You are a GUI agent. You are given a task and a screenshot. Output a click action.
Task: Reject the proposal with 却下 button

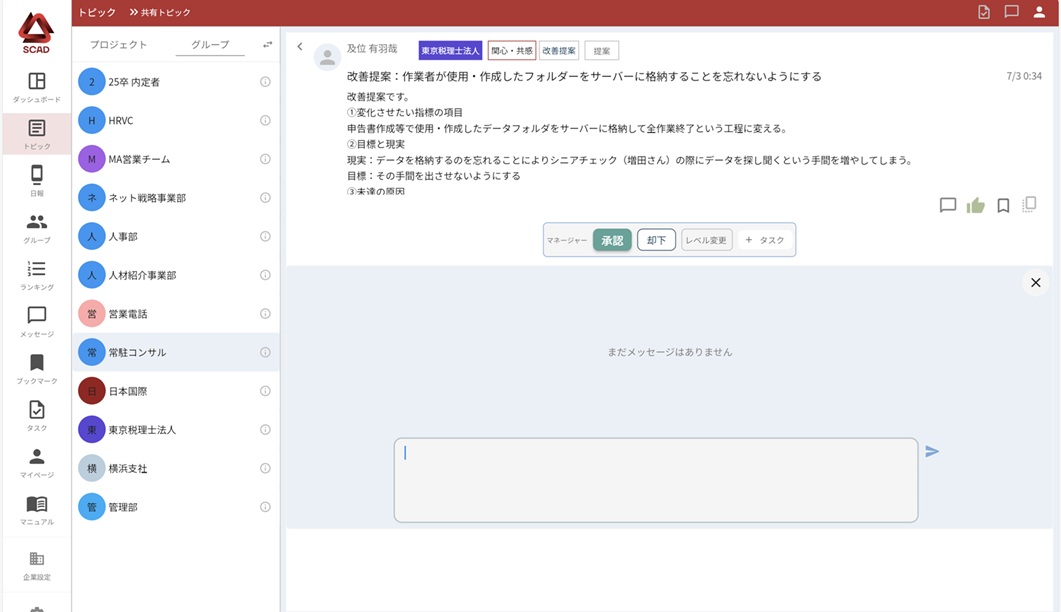[656, 240]
